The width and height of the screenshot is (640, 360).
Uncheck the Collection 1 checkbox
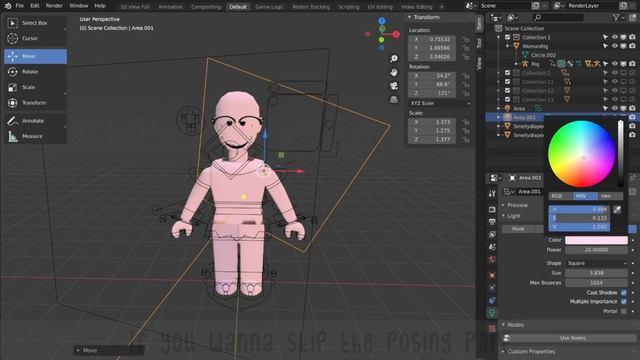click(x=507, y=37)
